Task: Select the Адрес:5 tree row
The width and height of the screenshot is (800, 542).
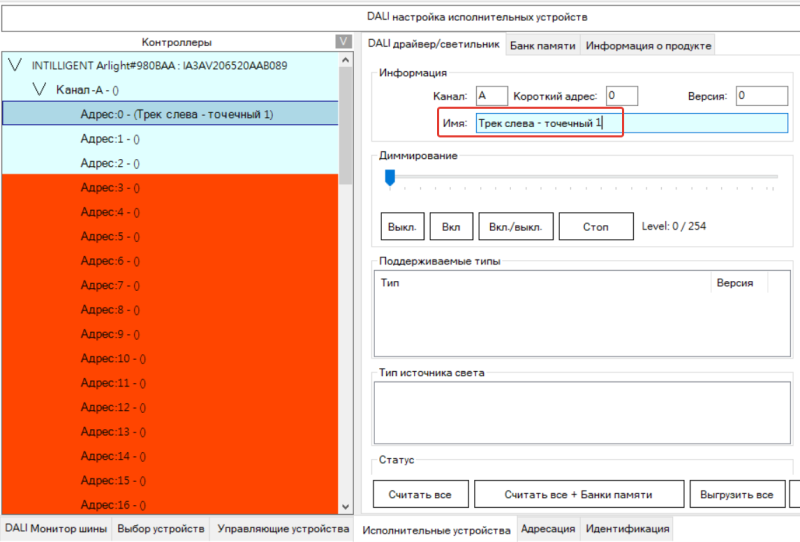Action: point(170,236)
